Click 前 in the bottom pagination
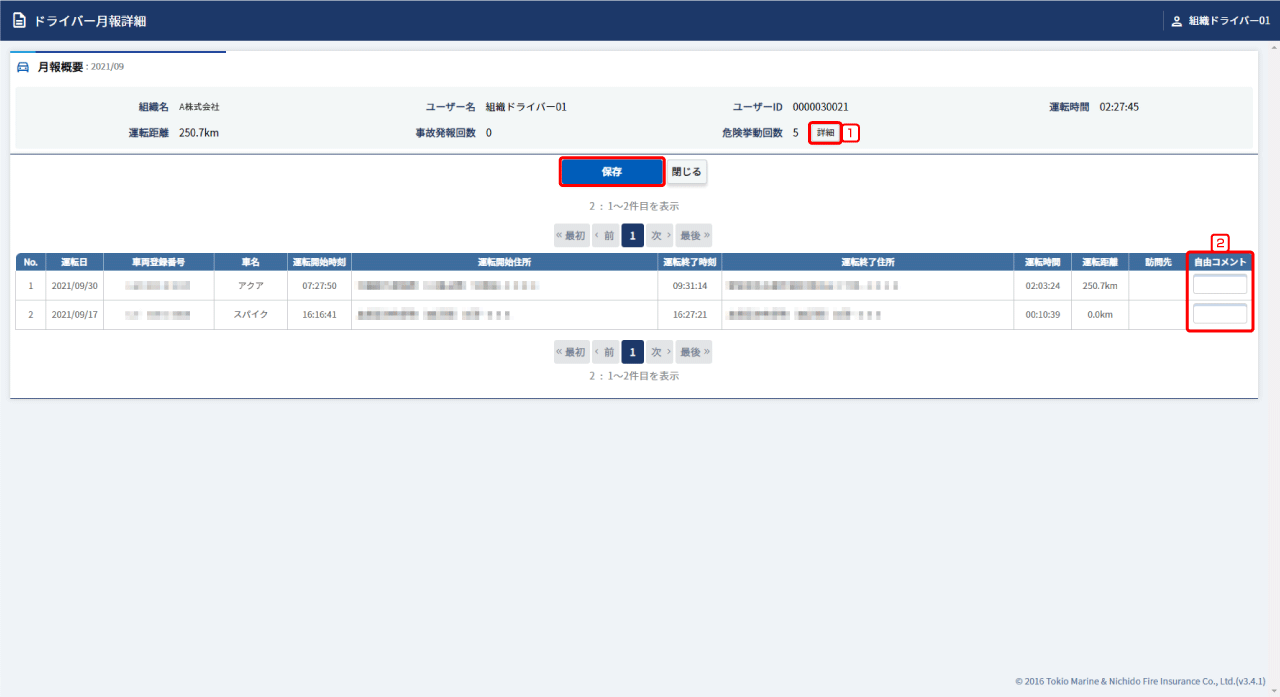Image resolution: width=1280 pixels, height=697 pixels. 604,352
